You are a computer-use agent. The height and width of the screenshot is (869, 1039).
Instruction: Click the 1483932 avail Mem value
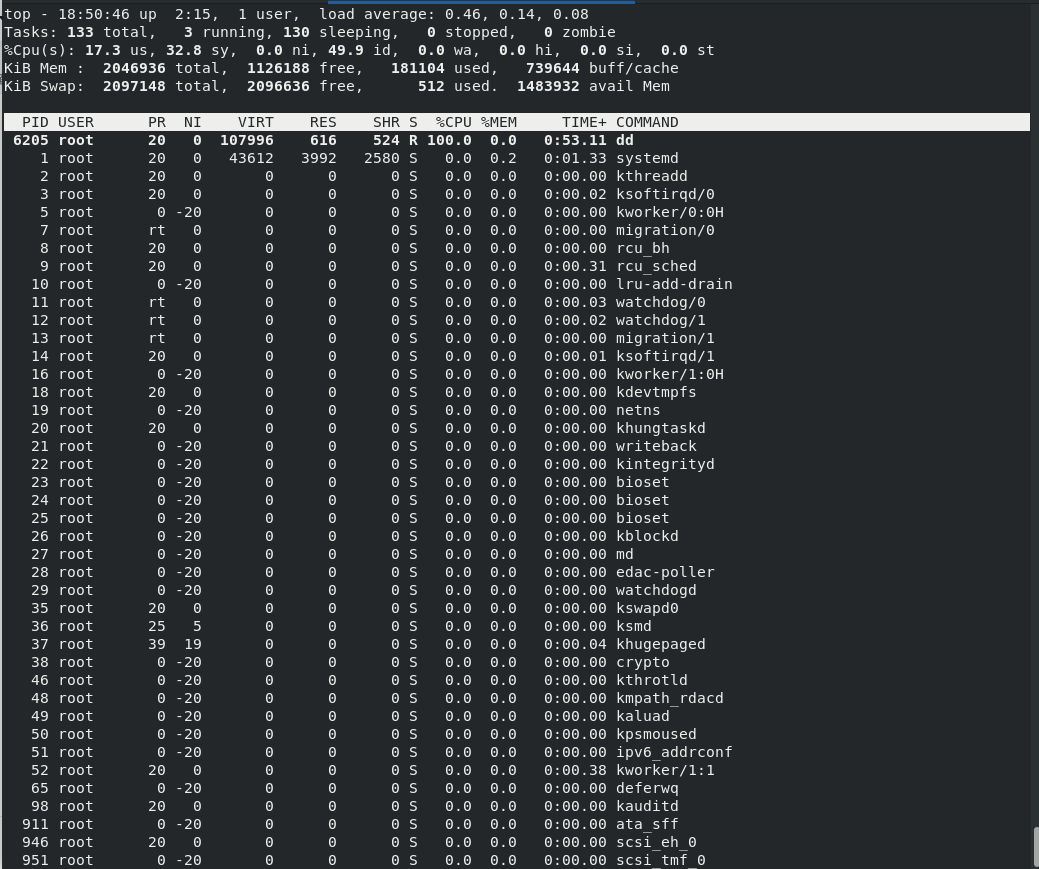pos(548,86)
